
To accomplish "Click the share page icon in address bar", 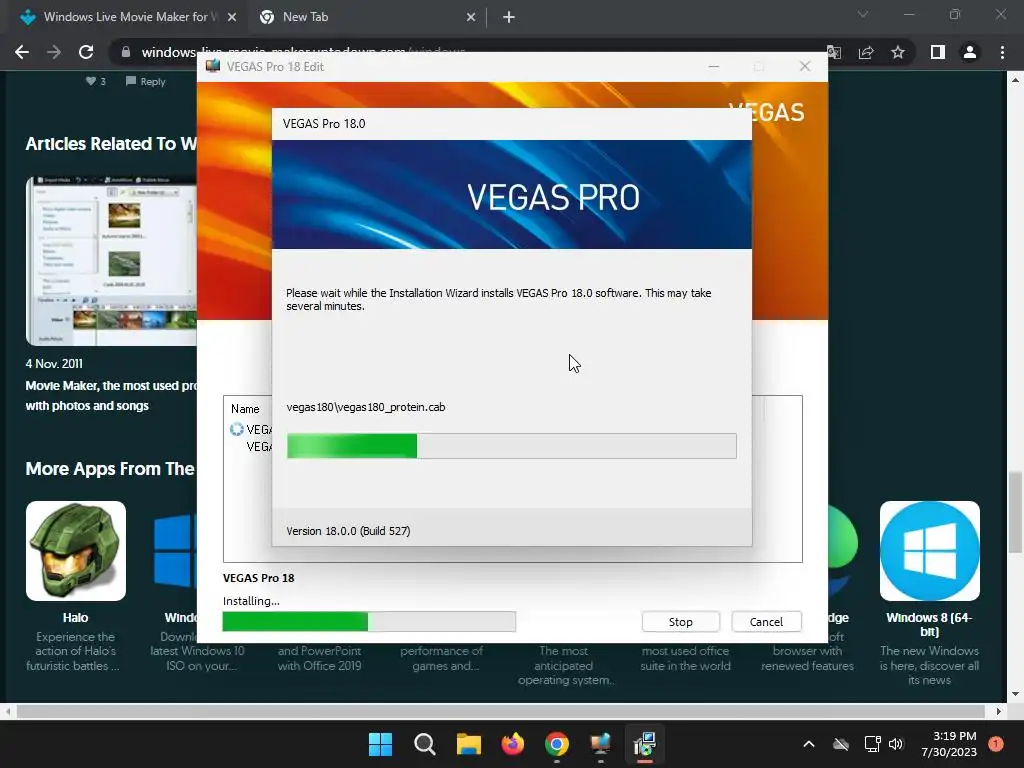I will click(x=866, y=52).
